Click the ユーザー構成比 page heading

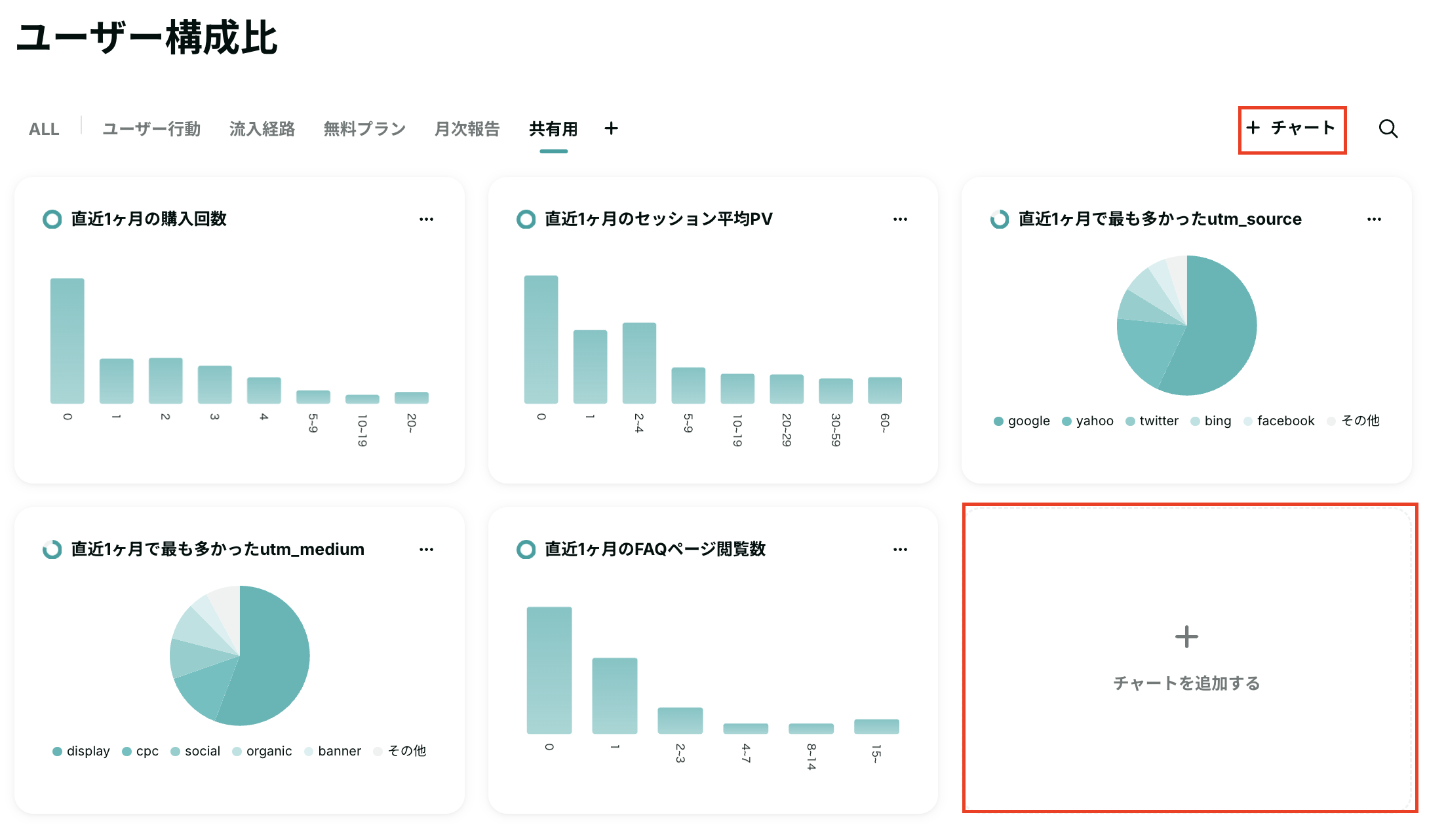click(x=147, y=37)
